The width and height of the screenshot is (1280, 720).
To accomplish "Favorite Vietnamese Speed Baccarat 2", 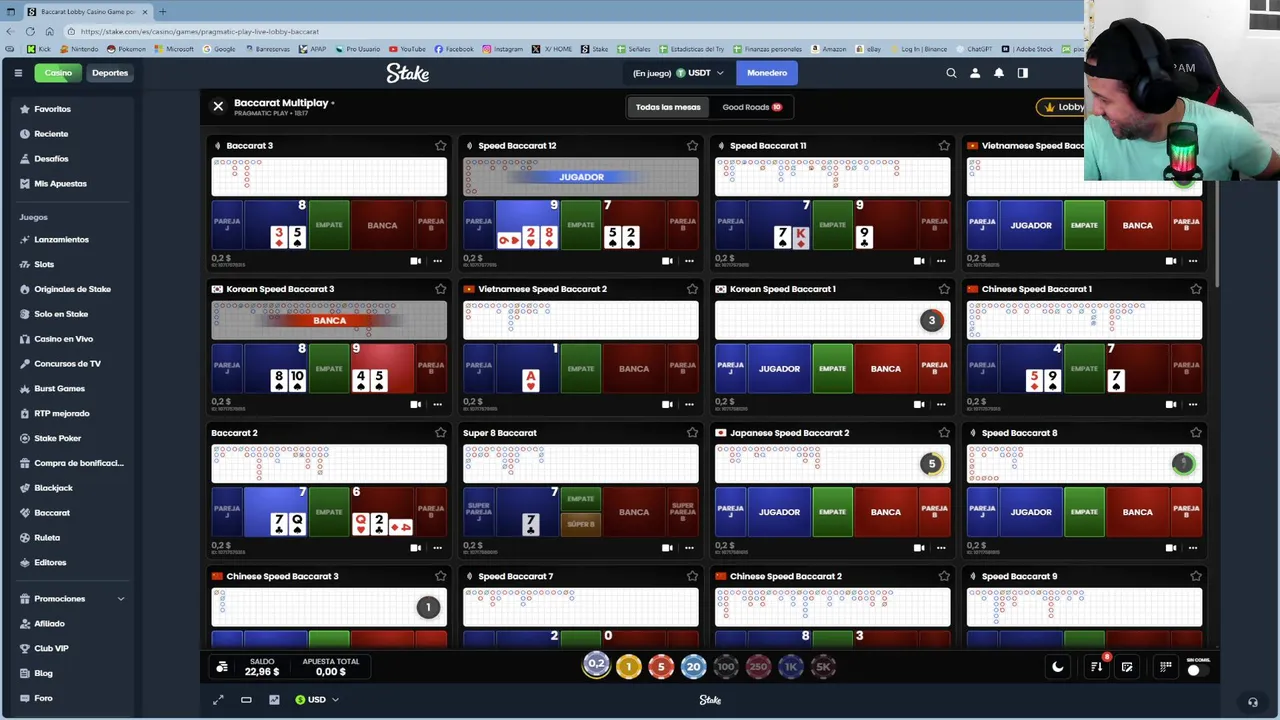I will pos(692,289).
